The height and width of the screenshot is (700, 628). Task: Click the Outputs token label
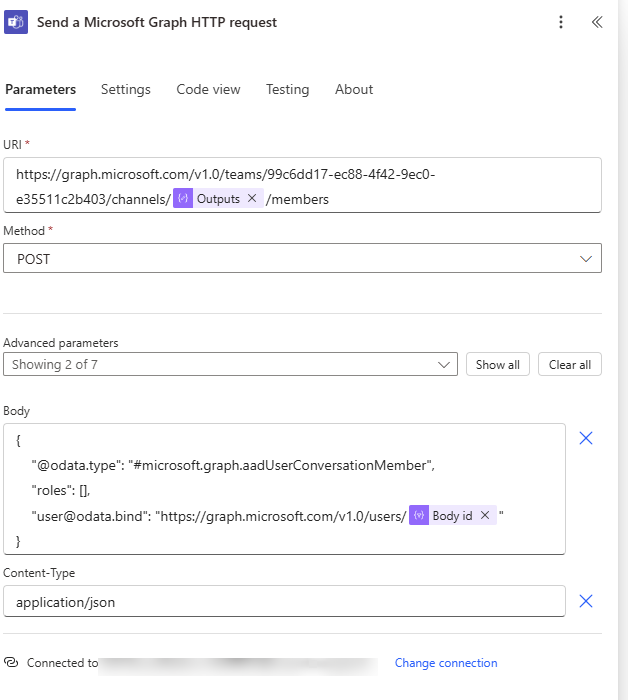click(x=218, y=199)
